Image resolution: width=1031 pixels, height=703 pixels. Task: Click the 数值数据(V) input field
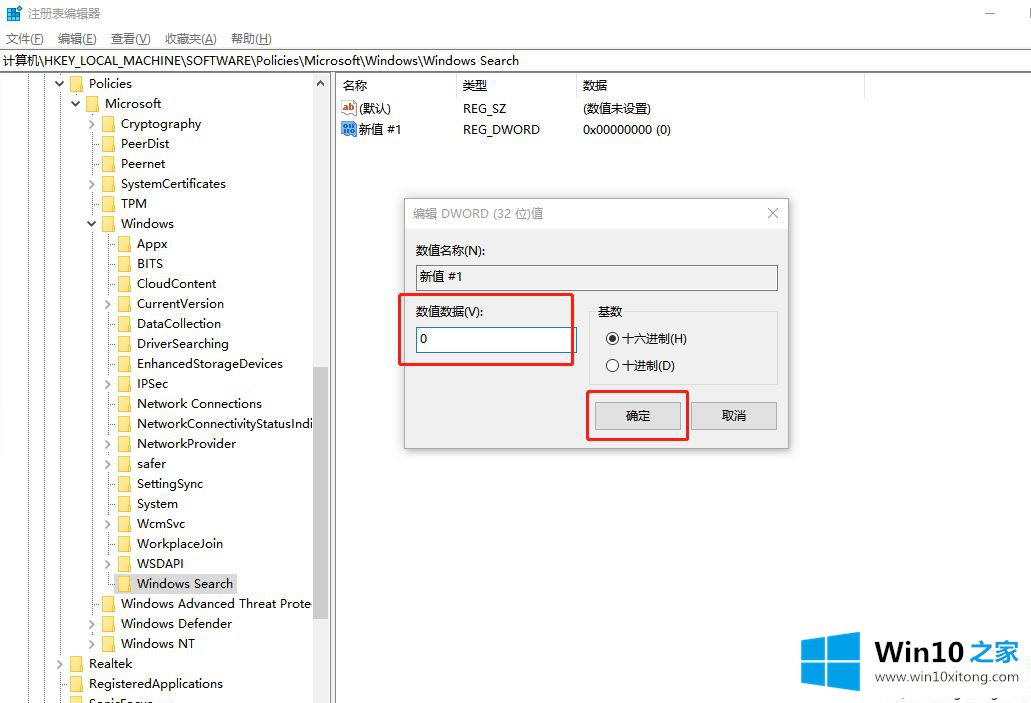pos(495,340)
